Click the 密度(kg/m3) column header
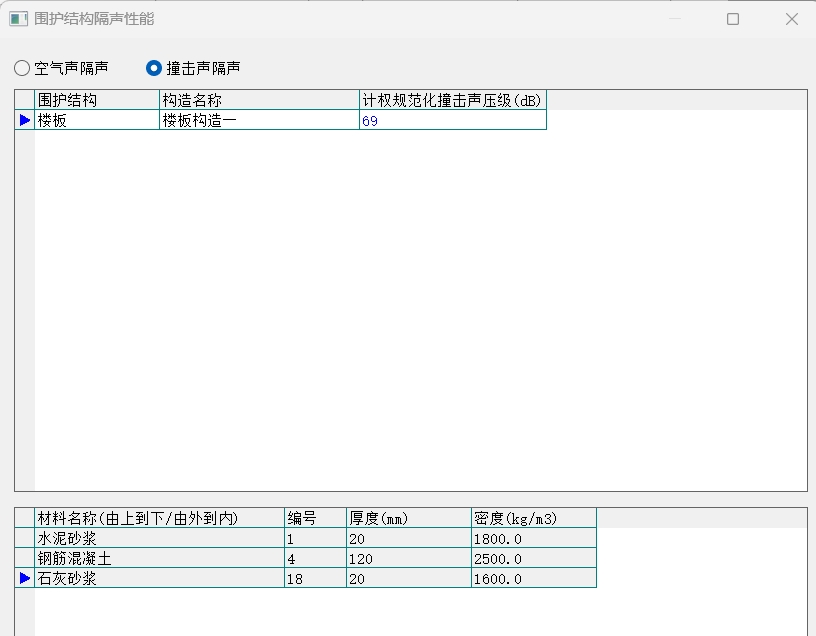Screen dimensions: 816x636 coord(533,518)
